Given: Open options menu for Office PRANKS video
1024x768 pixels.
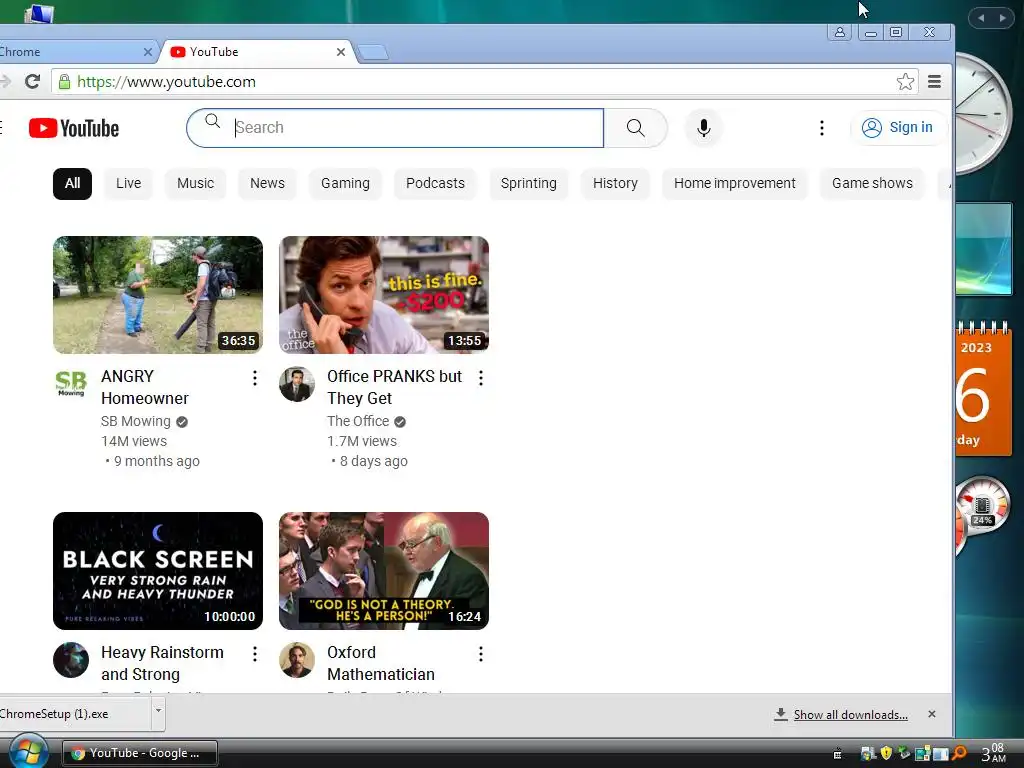Looking at the screenshot, I should pos(481,377).
